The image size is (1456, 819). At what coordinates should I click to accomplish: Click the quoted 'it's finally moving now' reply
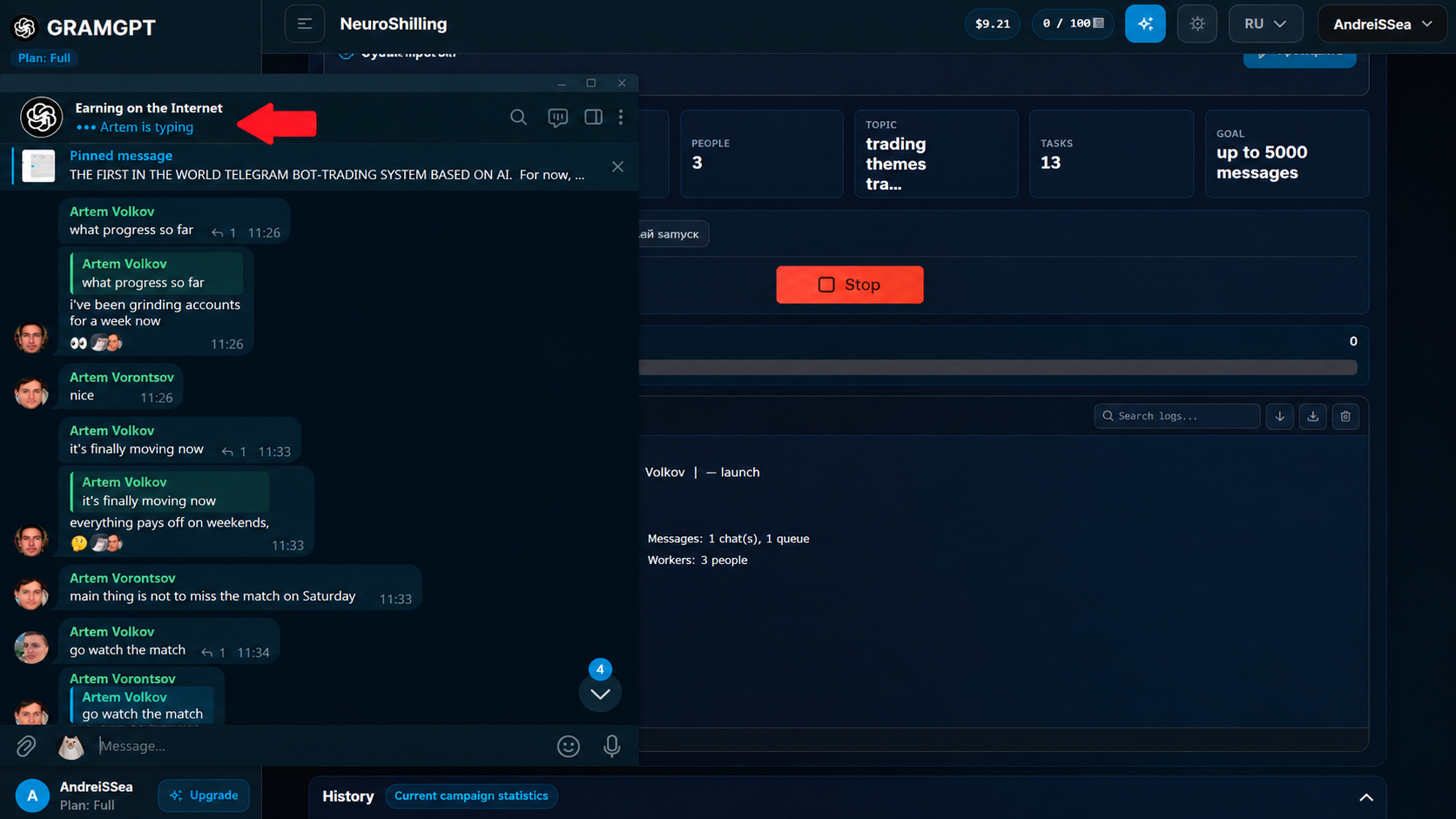tap(170, 492)
